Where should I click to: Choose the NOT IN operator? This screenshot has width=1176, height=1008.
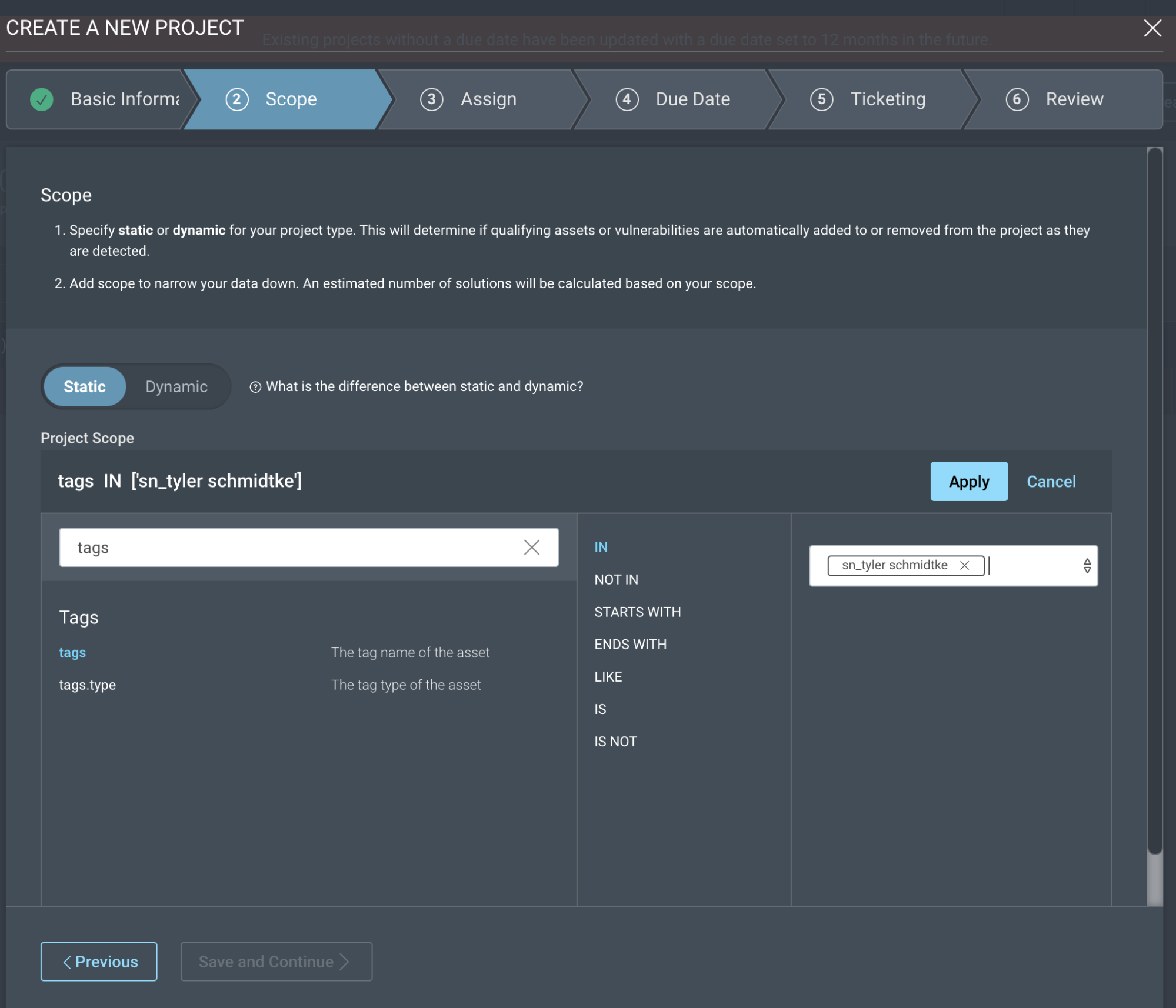[x=616, y=580]
